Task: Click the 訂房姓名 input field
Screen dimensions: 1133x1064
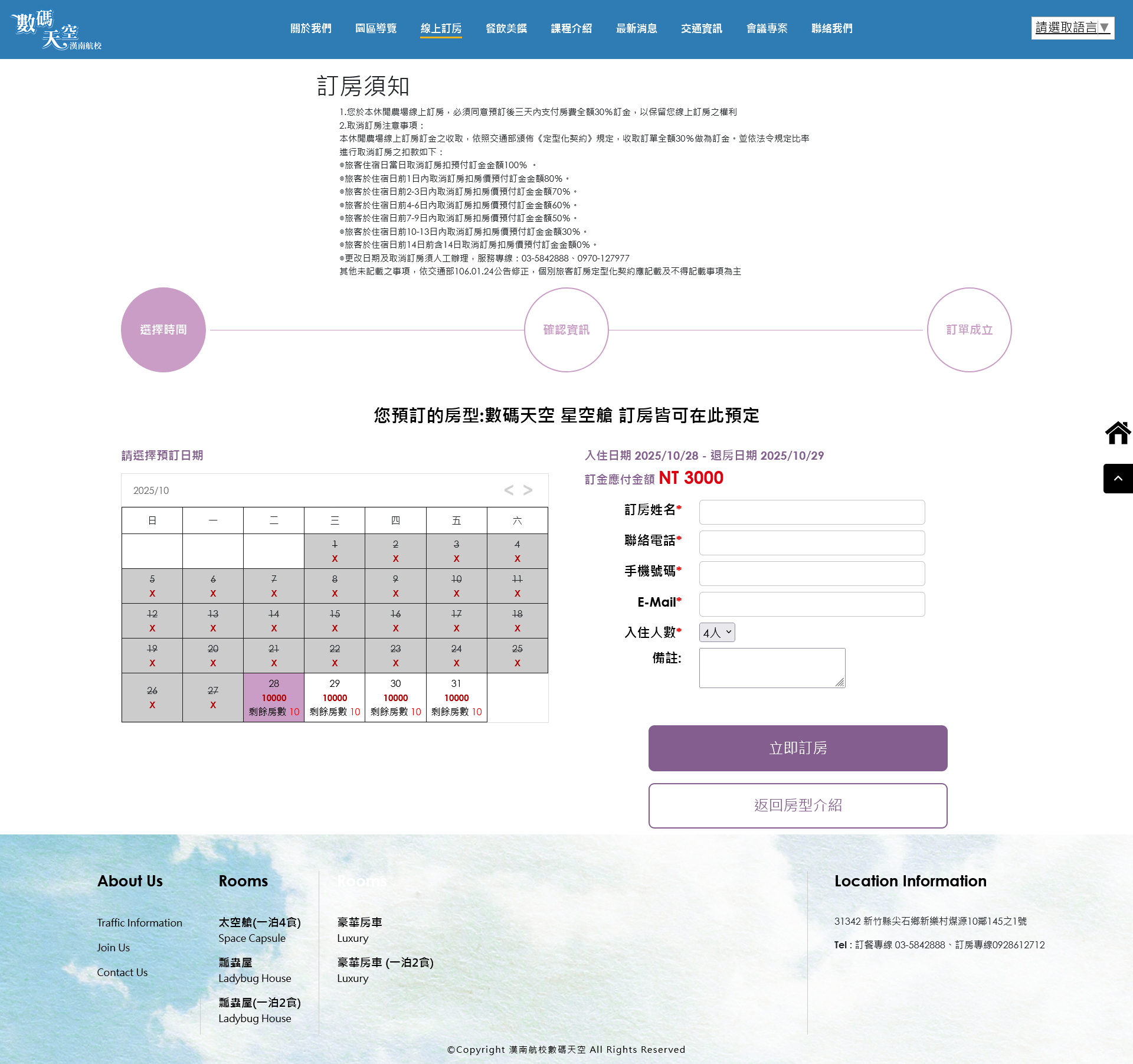Action: point(811,512)
